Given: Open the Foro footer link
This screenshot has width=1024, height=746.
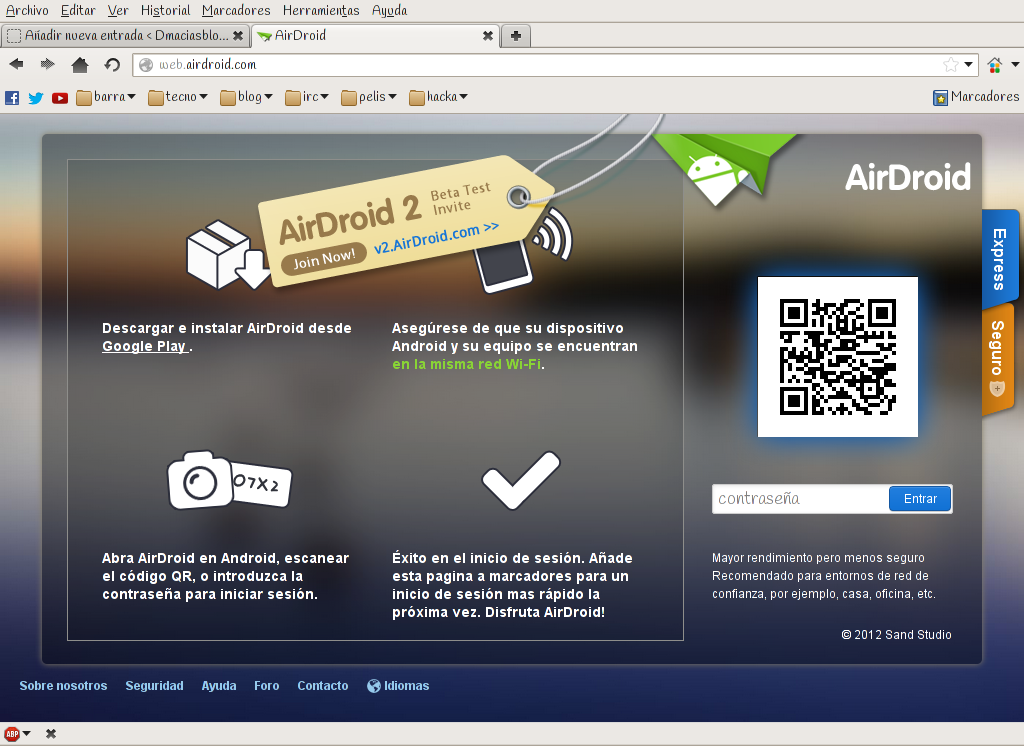Looking at the screenshot, I should click(x=266, y=686).
